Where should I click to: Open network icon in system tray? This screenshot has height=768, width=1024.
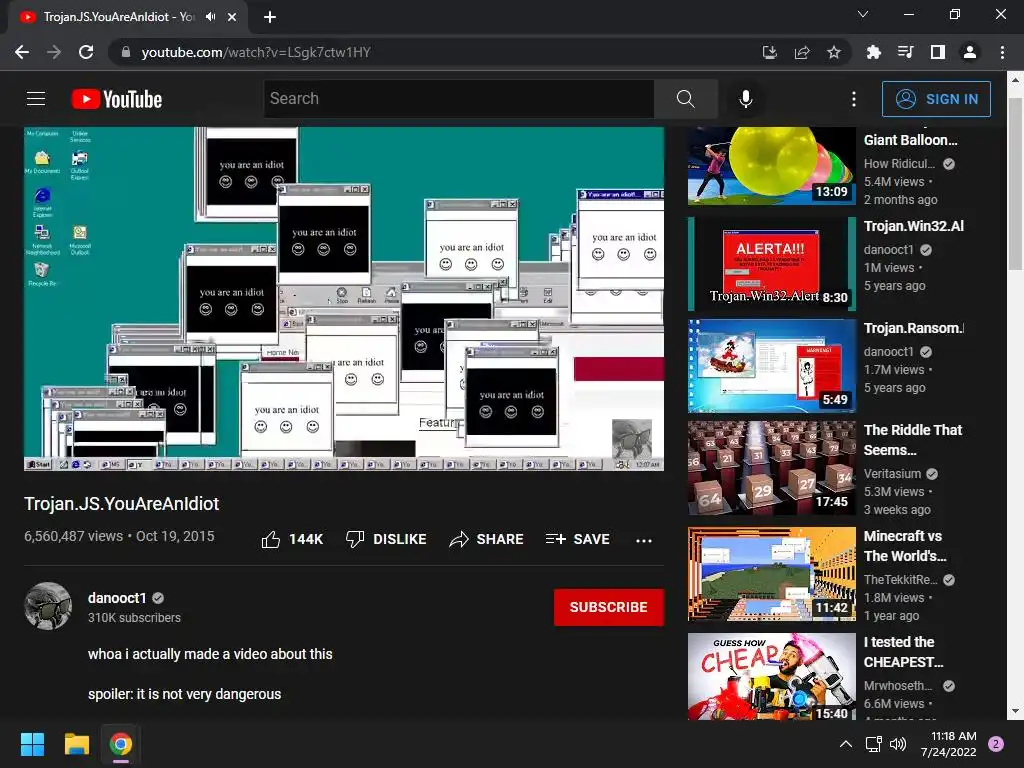tap(873, 744)
